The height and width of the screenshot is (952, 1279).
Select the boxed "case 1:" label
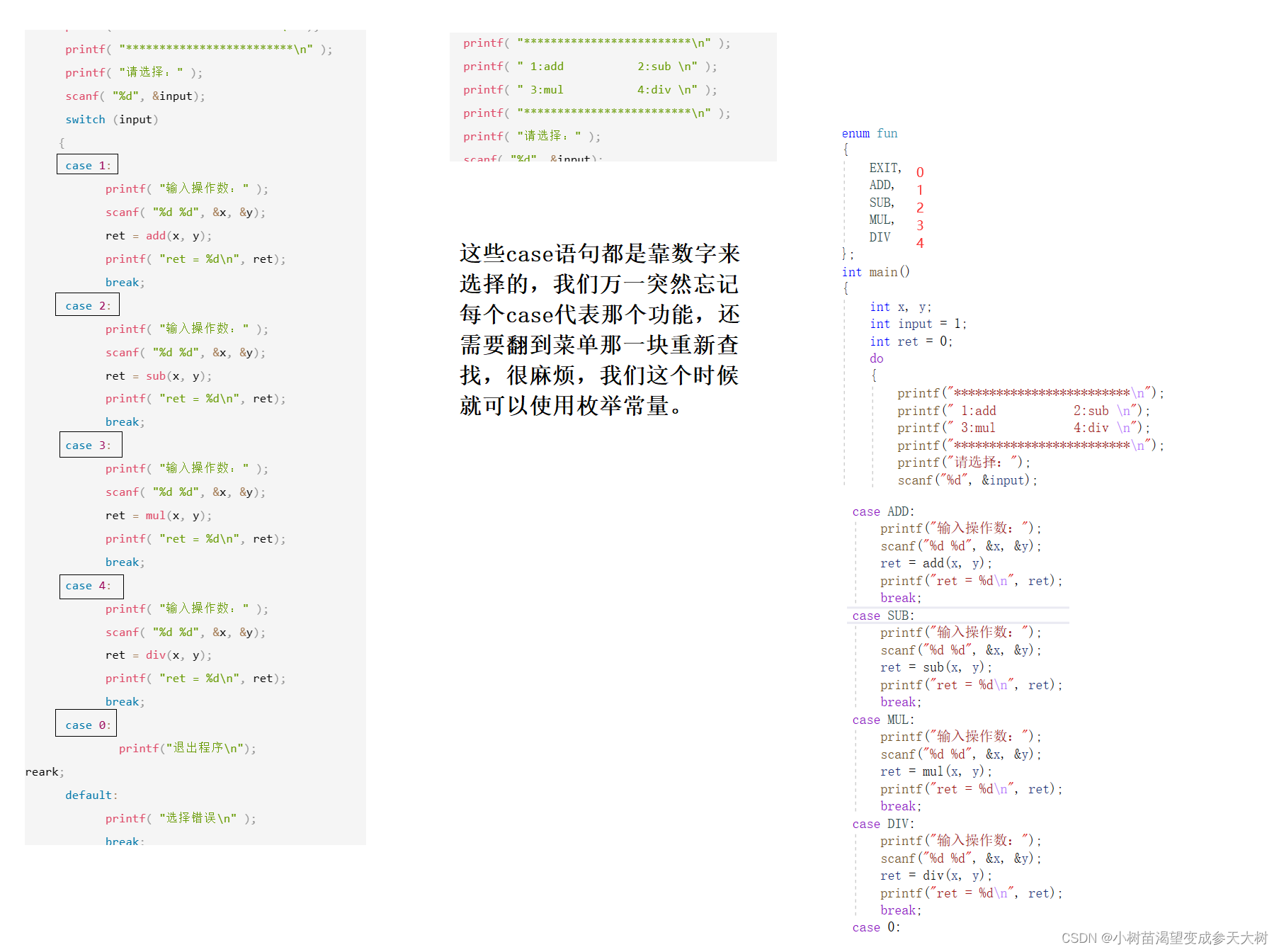87,164
